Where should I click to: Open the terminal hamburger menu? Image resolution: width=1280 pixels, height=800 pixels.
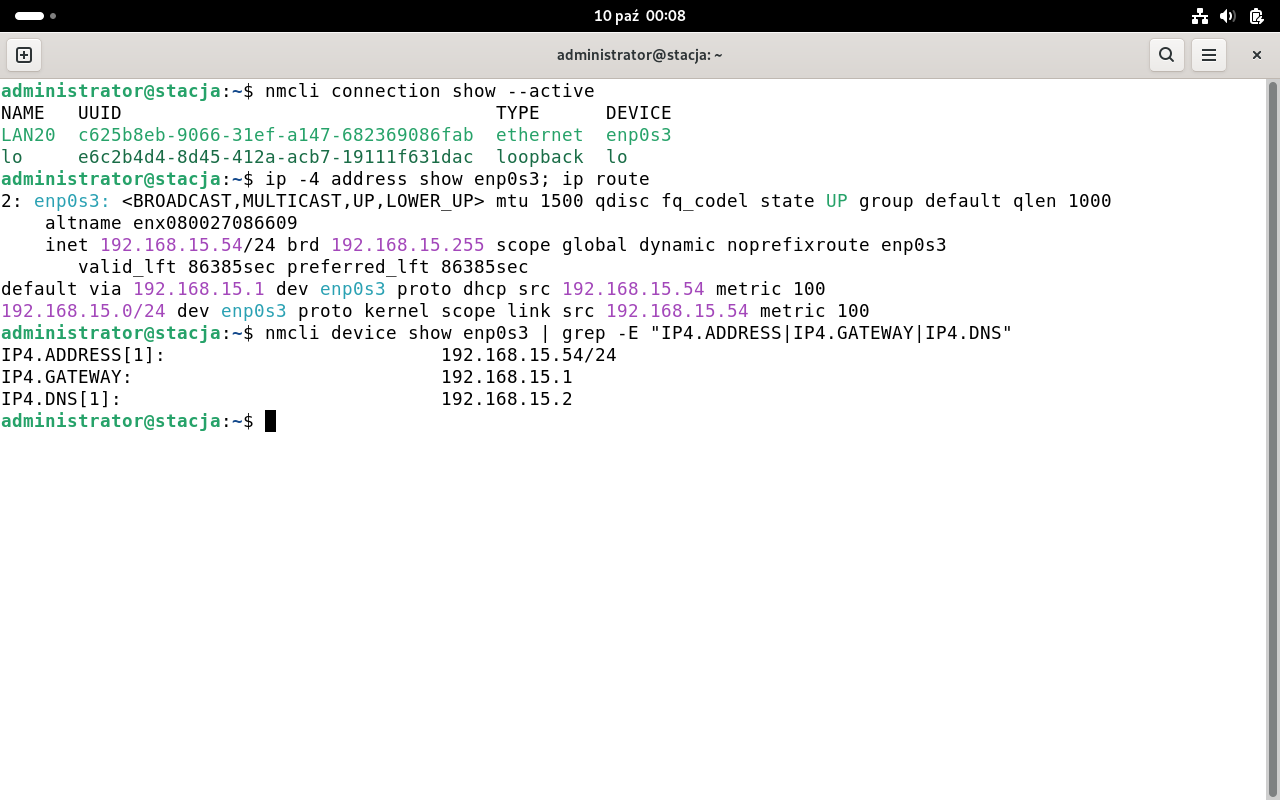[x=1209, y=55]
